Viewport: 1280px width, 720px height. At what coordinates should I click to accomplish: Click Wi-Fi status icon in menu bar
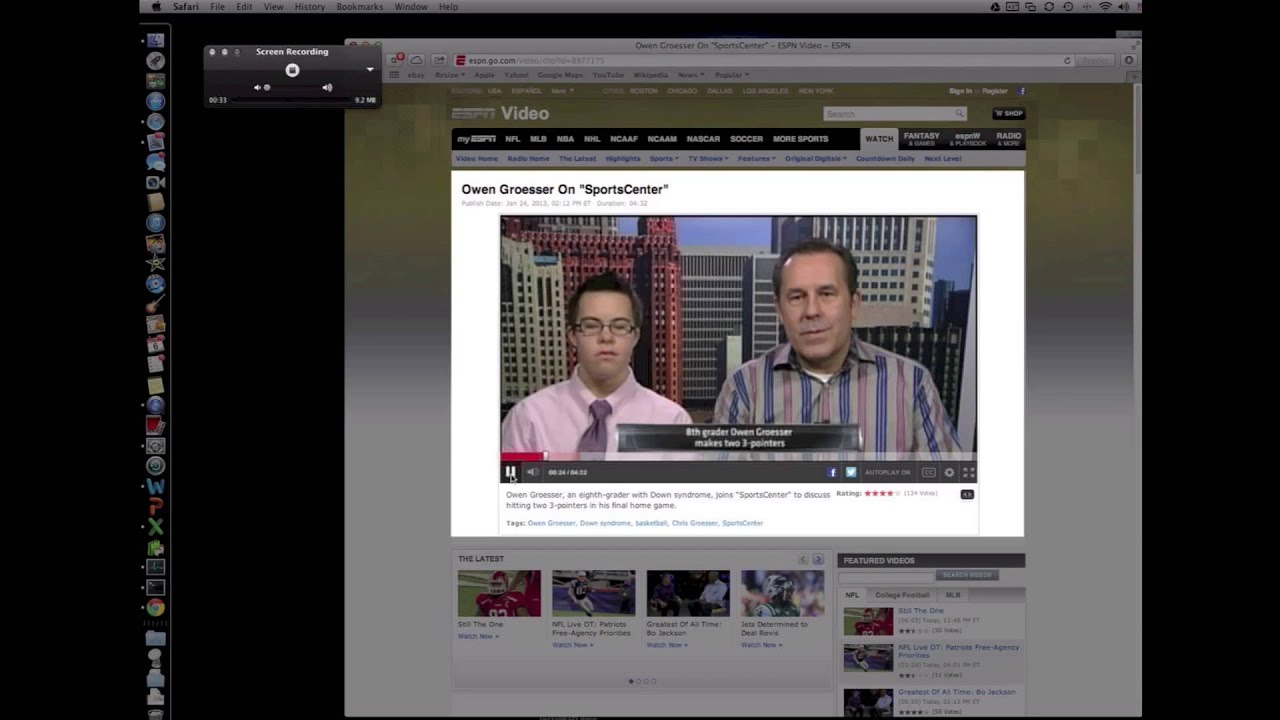1105,7
